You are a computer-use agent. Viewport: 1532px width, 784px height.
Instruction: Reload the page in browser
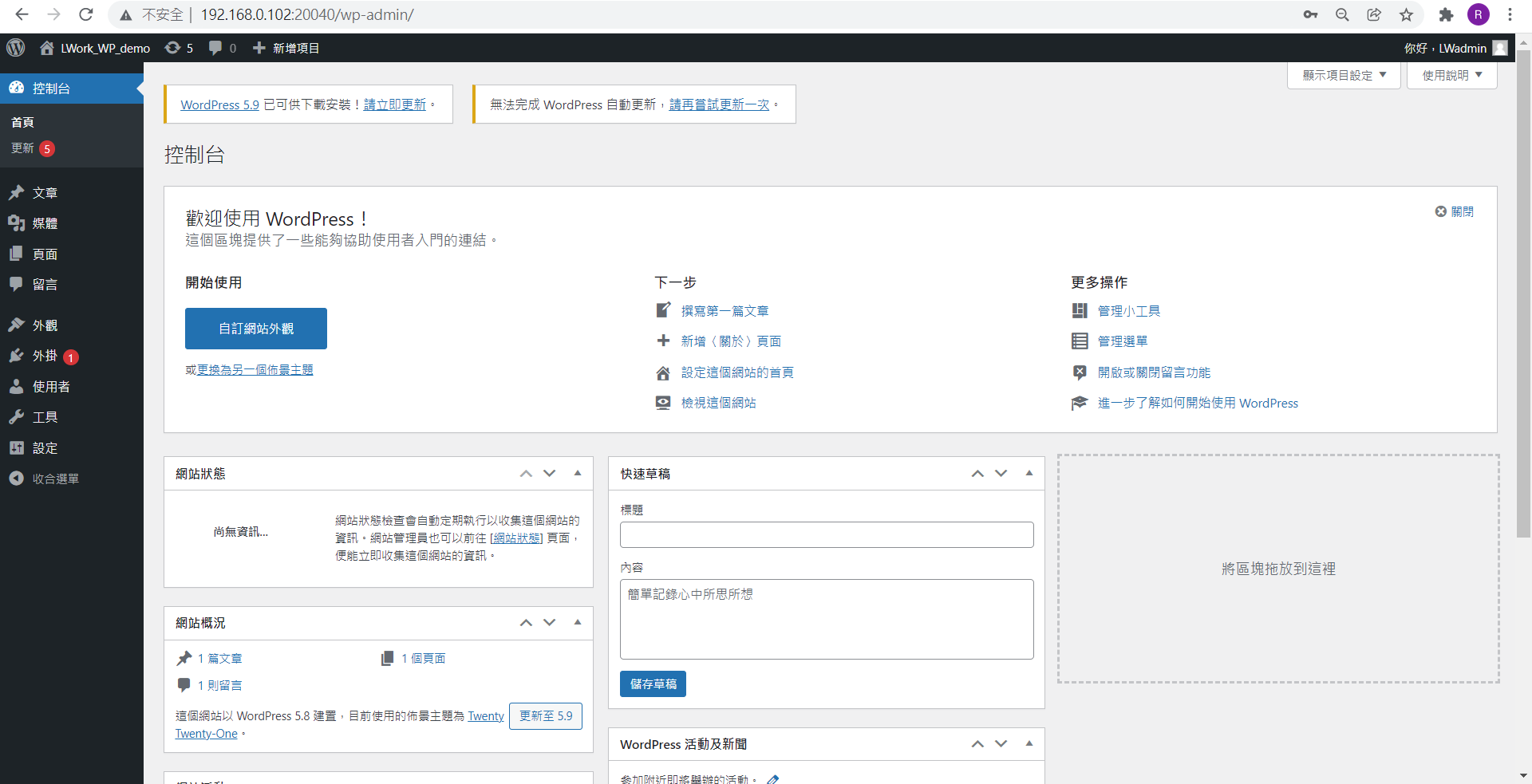pos(86,14)
